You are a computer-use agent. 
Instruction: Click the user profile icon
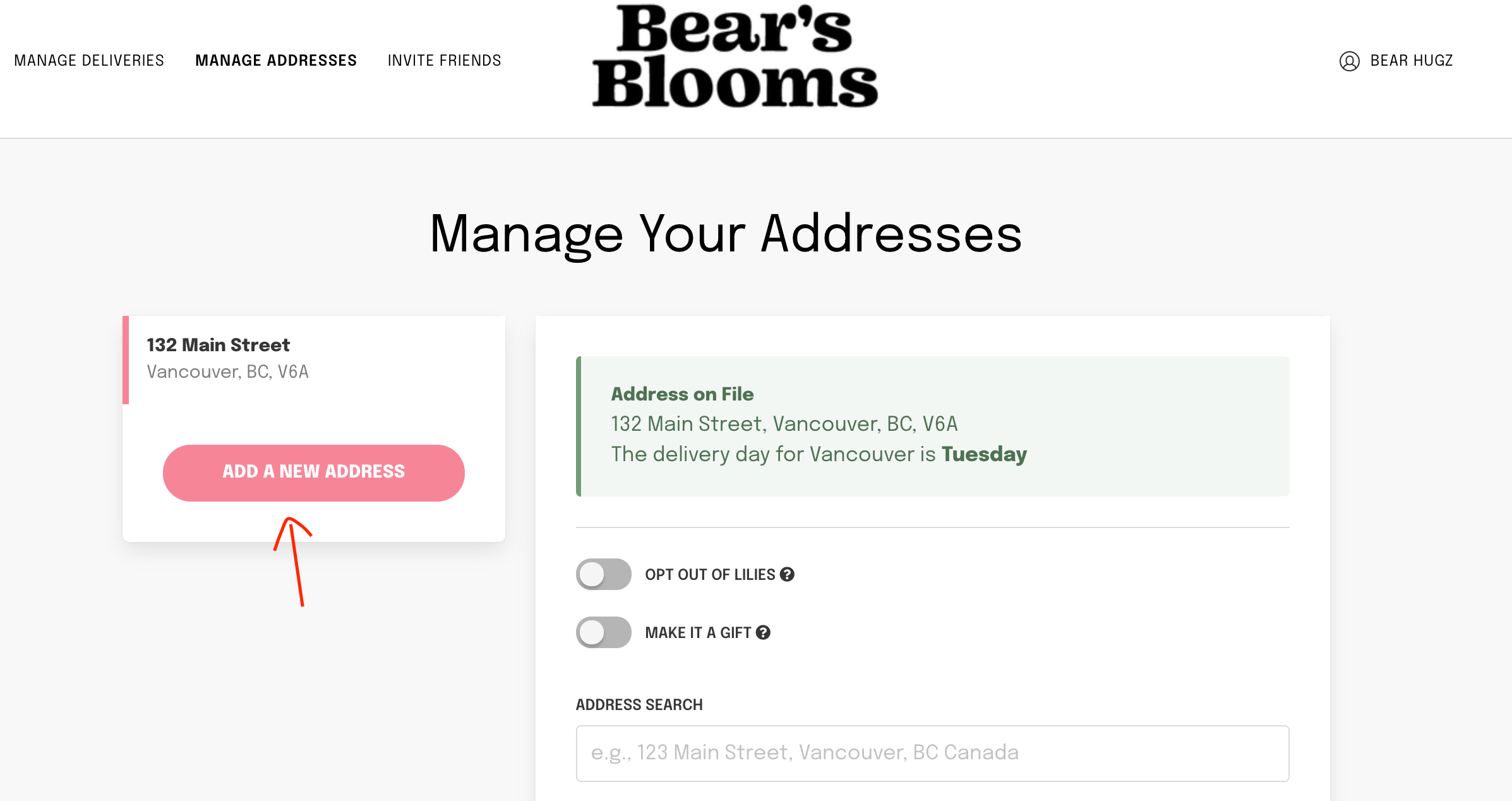[1349, 61]
